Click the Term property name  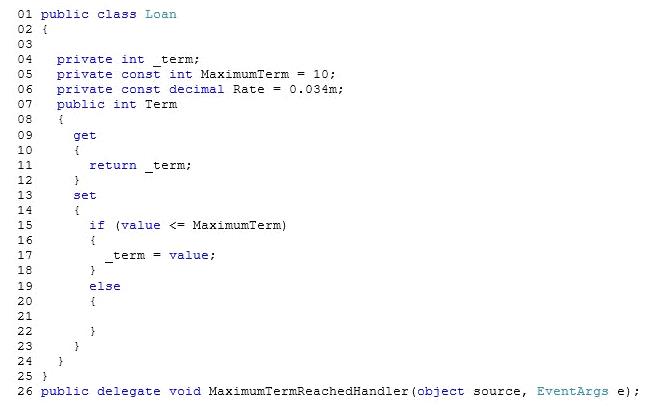point(161,104)
